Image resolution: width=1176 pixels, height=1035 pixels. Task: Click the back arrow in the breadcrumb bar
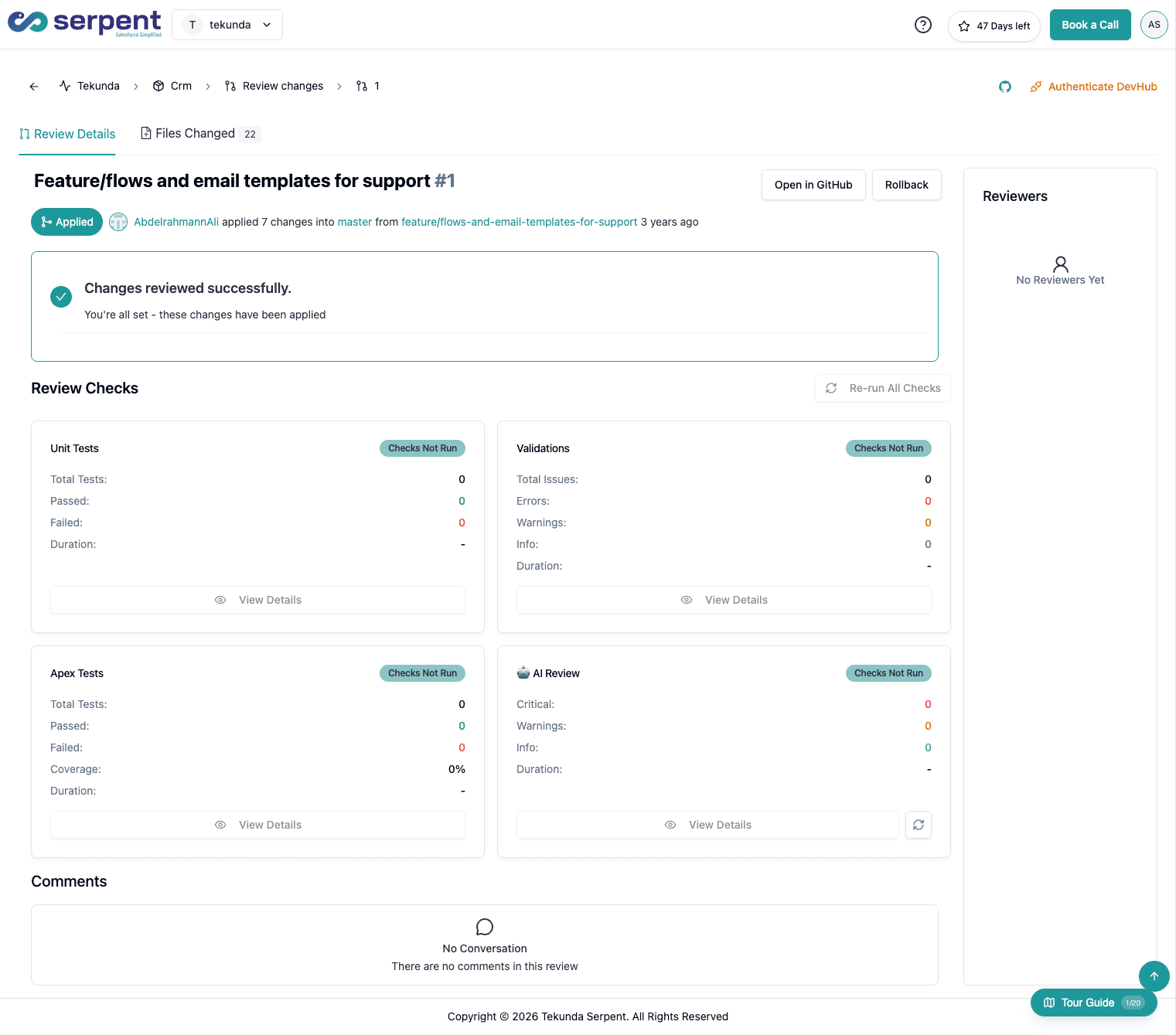coord(33,86)
